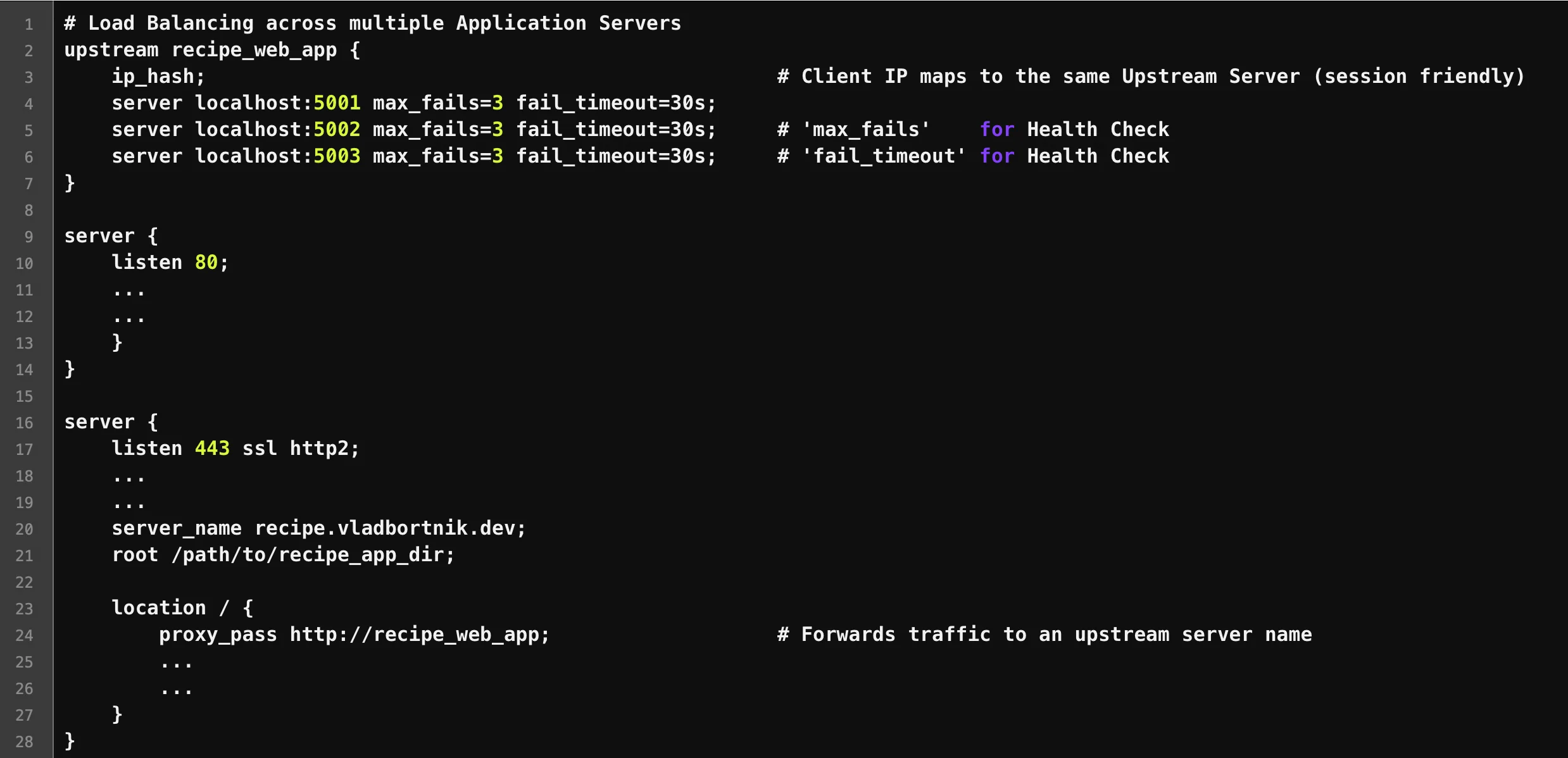Image resolution: width=1568 pixels, height=758 pixels.
Task: Click the ellipsis on line 26
Action: point(177,692)
